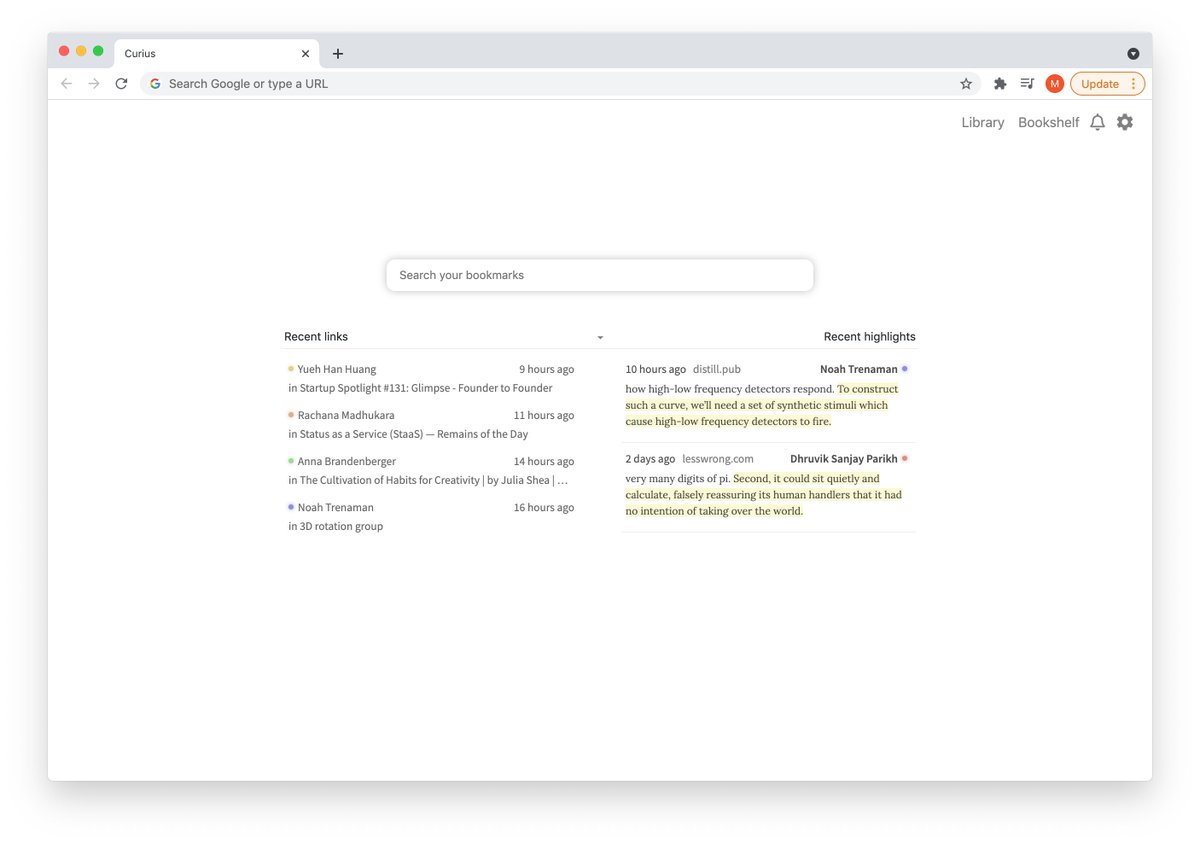The width and height of the screenshot is (1200, 844).
Task: Open media controls icon in toolbar
Action: point(1027,84)
